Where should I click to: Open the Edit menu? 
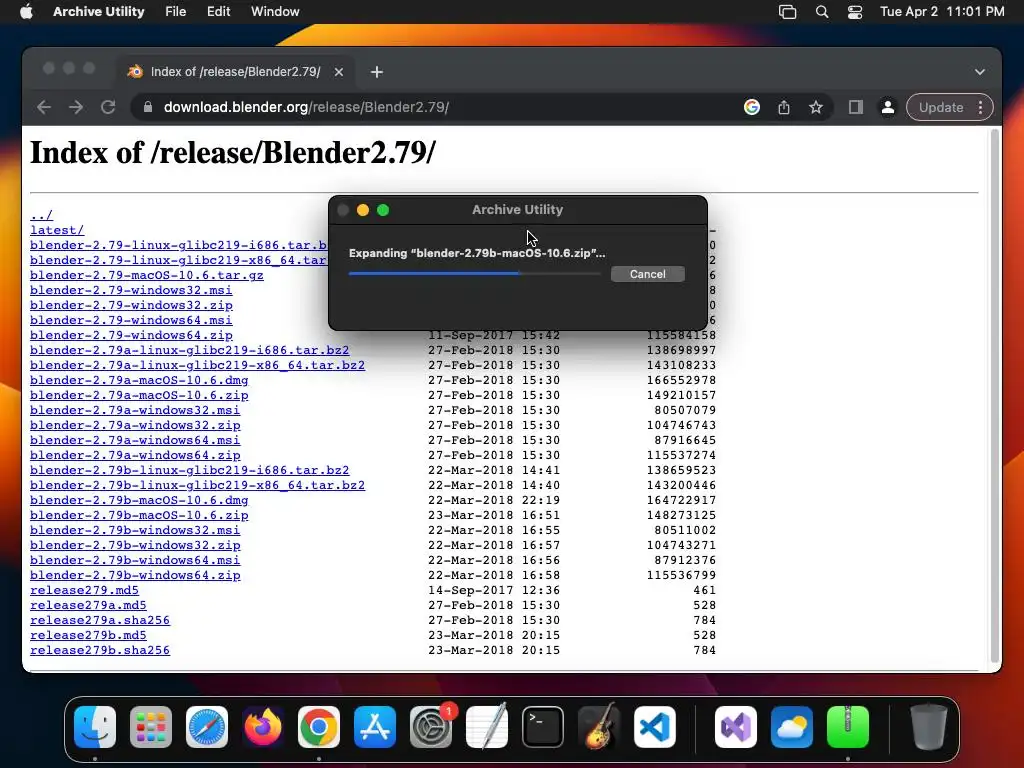pos(219,12)
